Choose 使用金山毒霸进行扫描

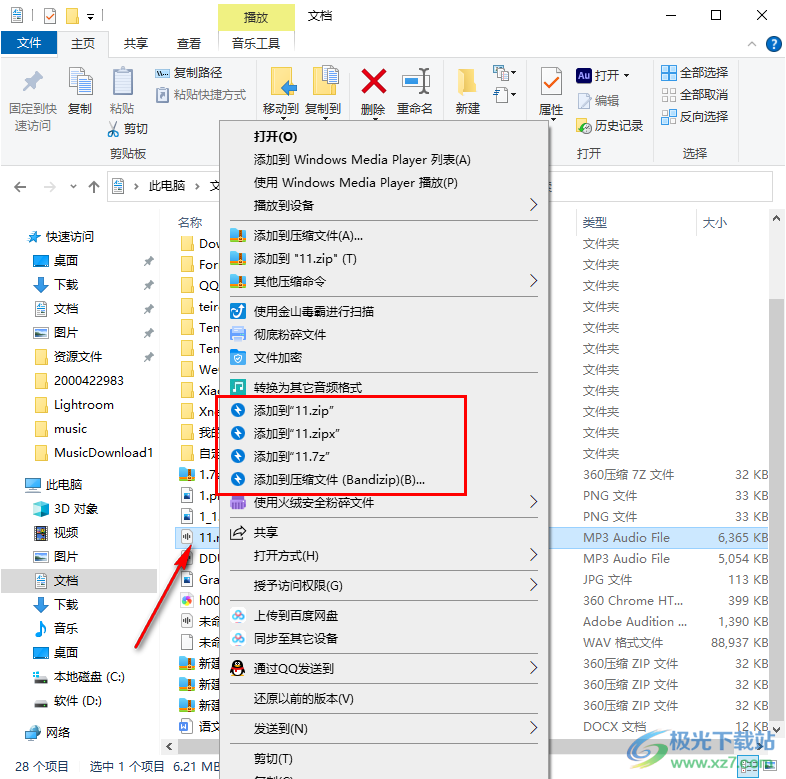383,312
